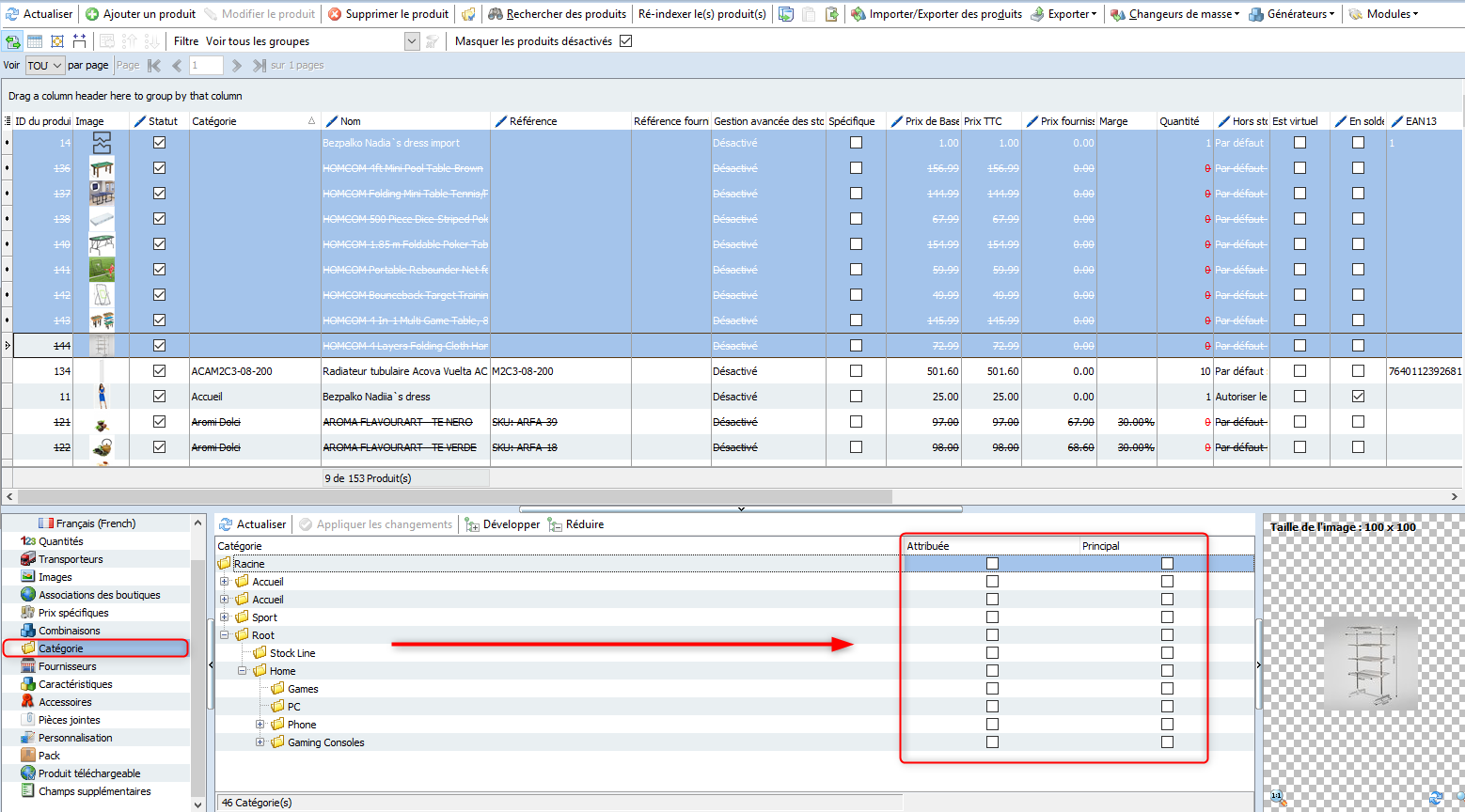Select Personnalisation in the left panel
The width and height of the screenshot is (1465, 812).
point(66,738)
